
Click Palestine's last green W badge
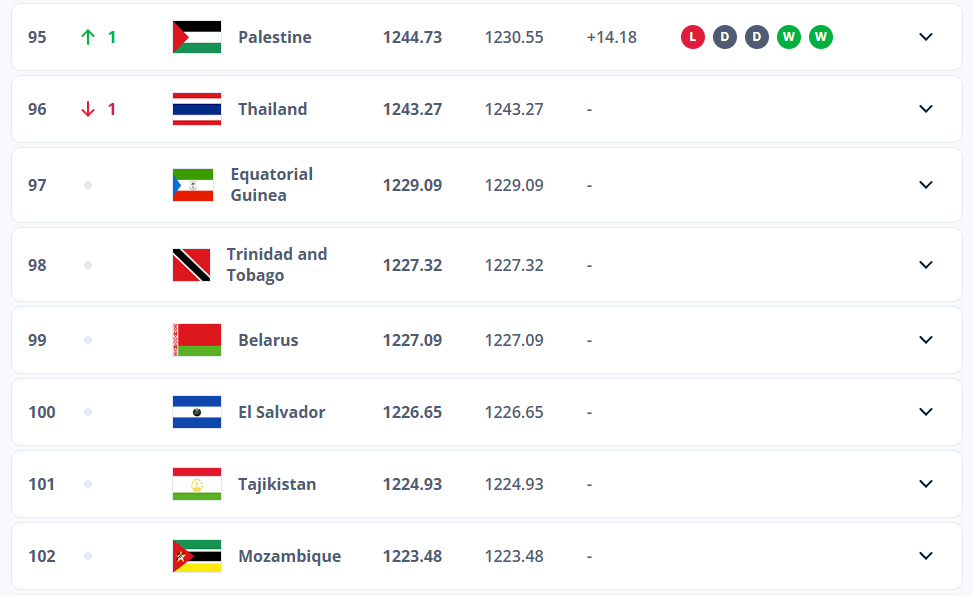(x=821, y=37)
